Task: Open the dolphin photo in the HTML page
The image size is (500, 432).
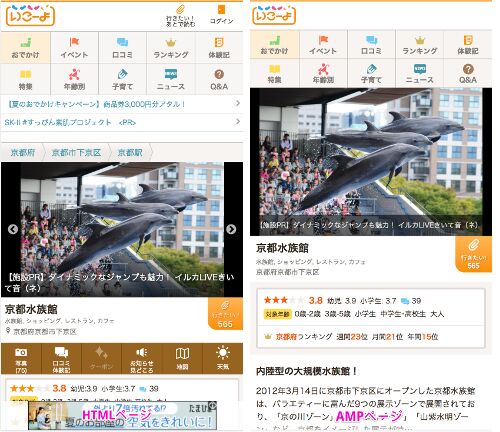Action: click(x=122, y=229)
